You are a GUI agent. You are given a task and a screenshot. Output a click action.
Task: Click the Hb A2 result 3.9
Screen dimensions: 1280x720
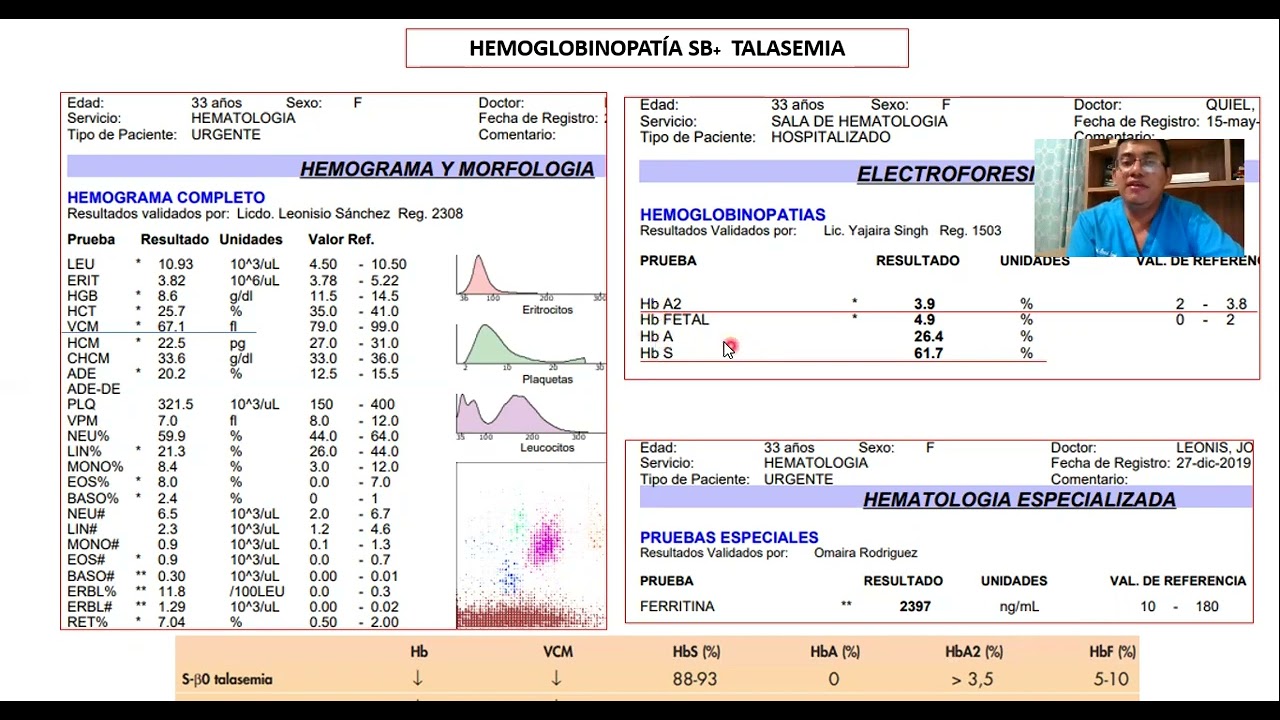click(x=924, y=304)
